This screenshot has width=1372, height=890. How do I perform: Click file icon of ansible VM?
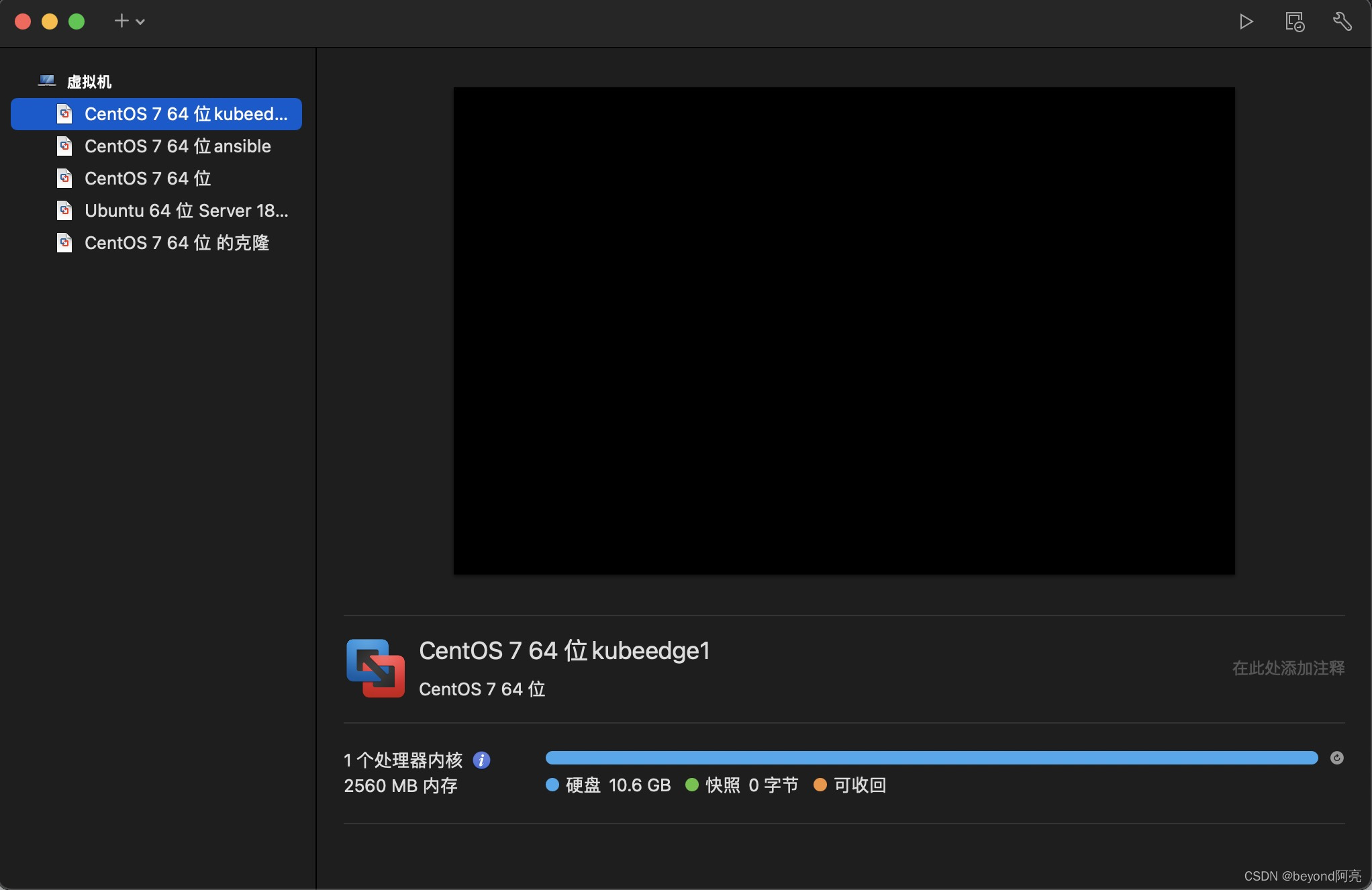pyautogui.click(x=64, y=146)
